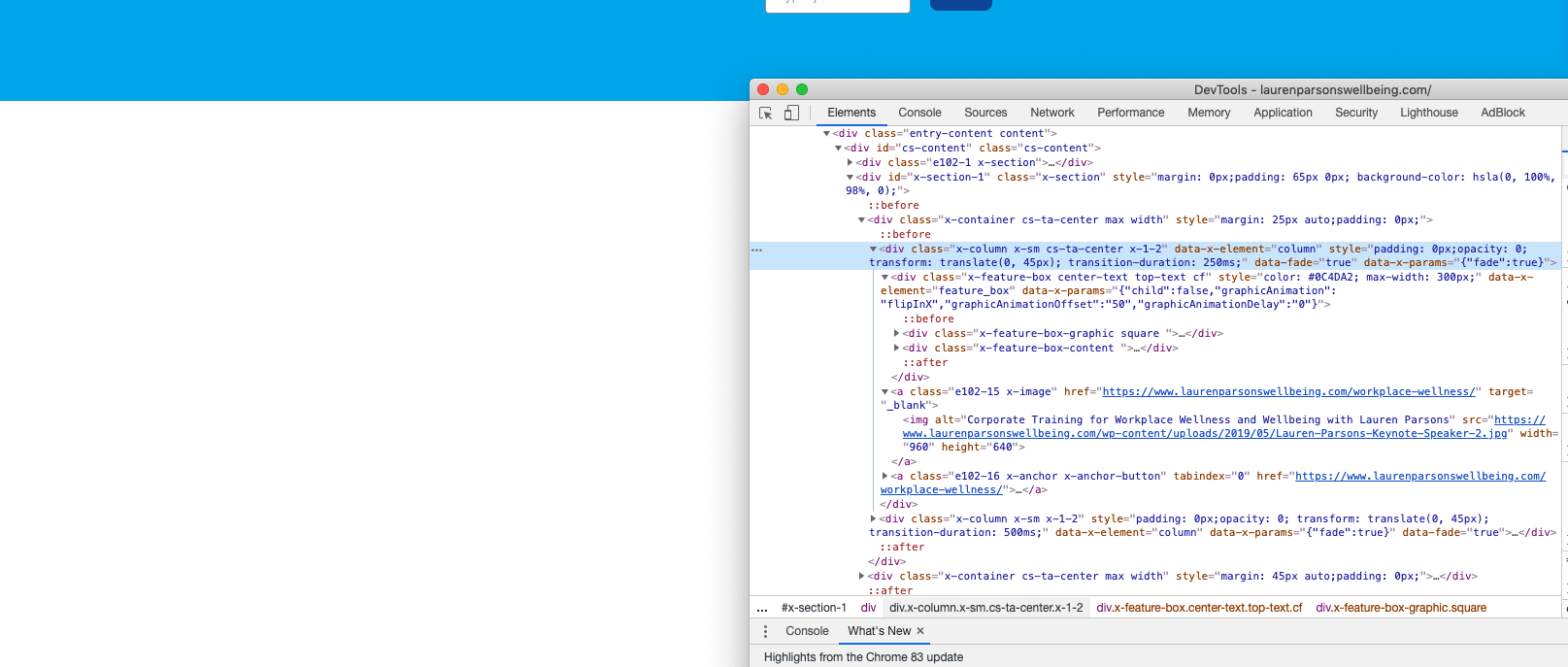
Task: Collapse the x-section-1 div node
Action: [850, 178]
